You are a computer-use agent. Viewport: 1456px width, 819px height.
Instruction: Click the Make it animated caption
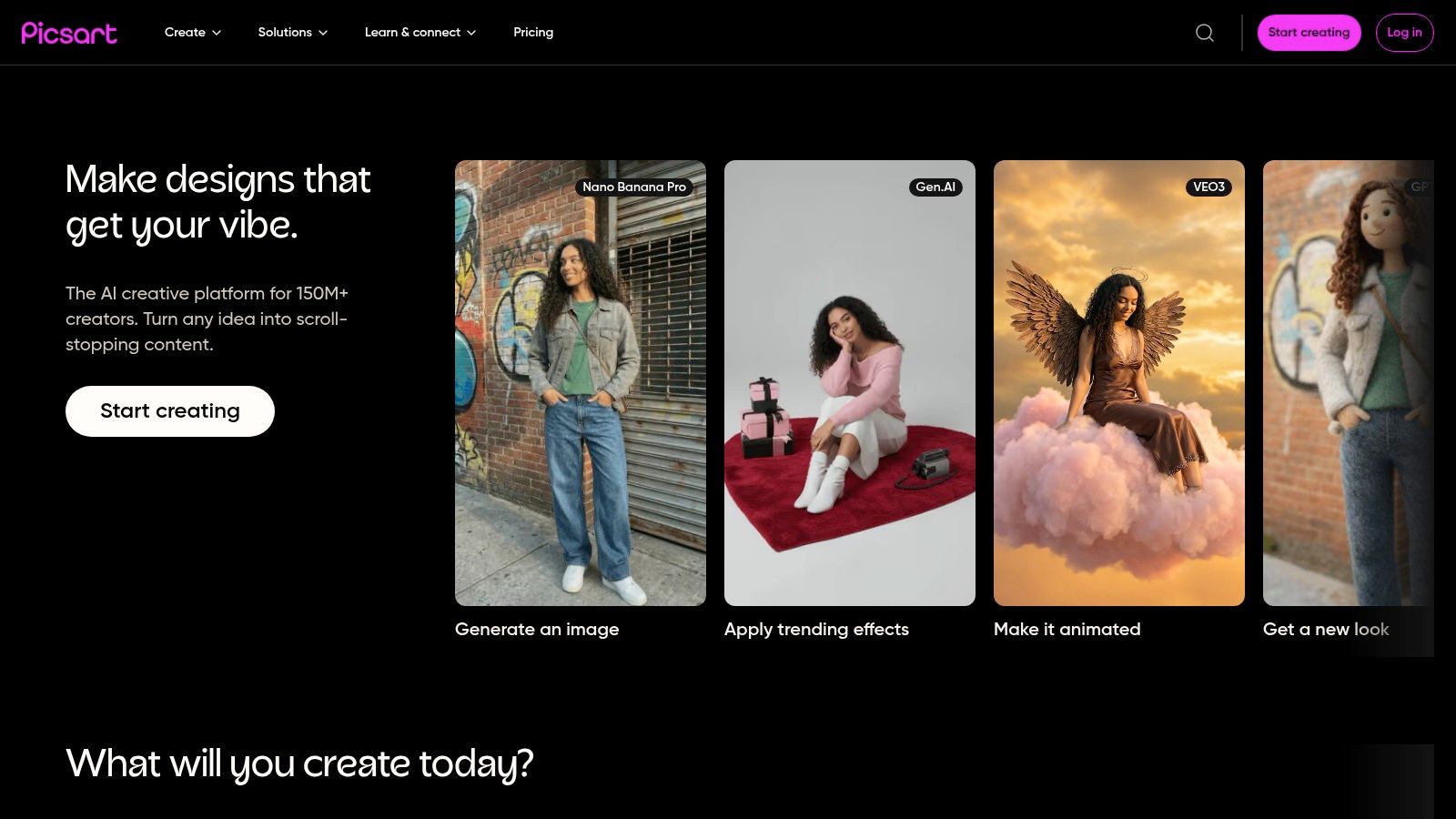click(1067, 629)
